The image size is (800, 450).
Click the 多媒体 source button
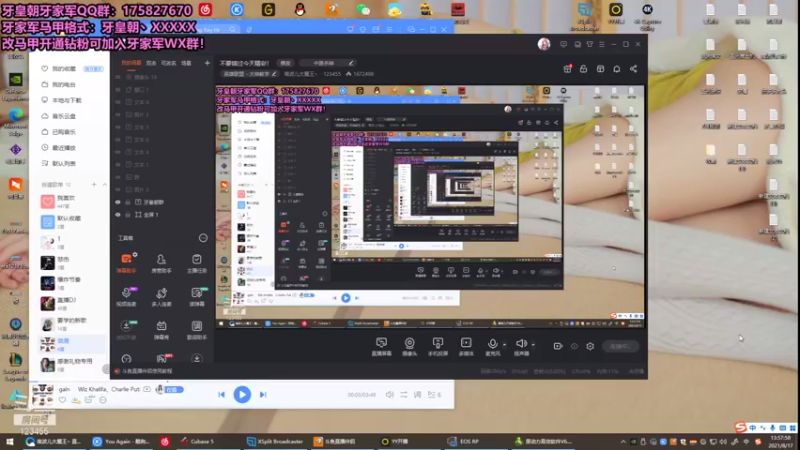(466, 346)
